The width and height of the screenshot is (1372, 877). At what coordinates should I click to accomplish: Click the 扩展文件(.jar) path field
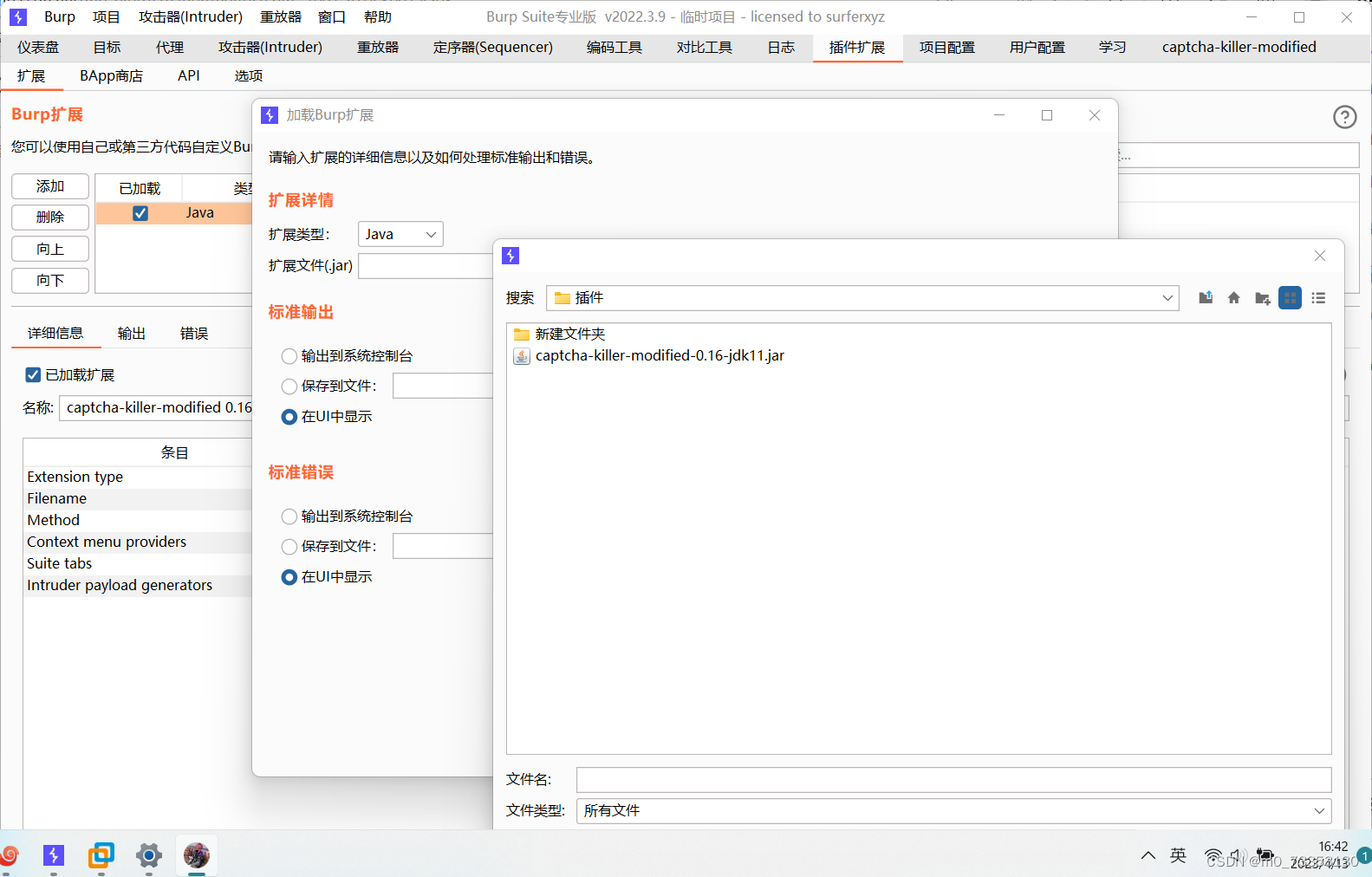[x=426, y=266]
